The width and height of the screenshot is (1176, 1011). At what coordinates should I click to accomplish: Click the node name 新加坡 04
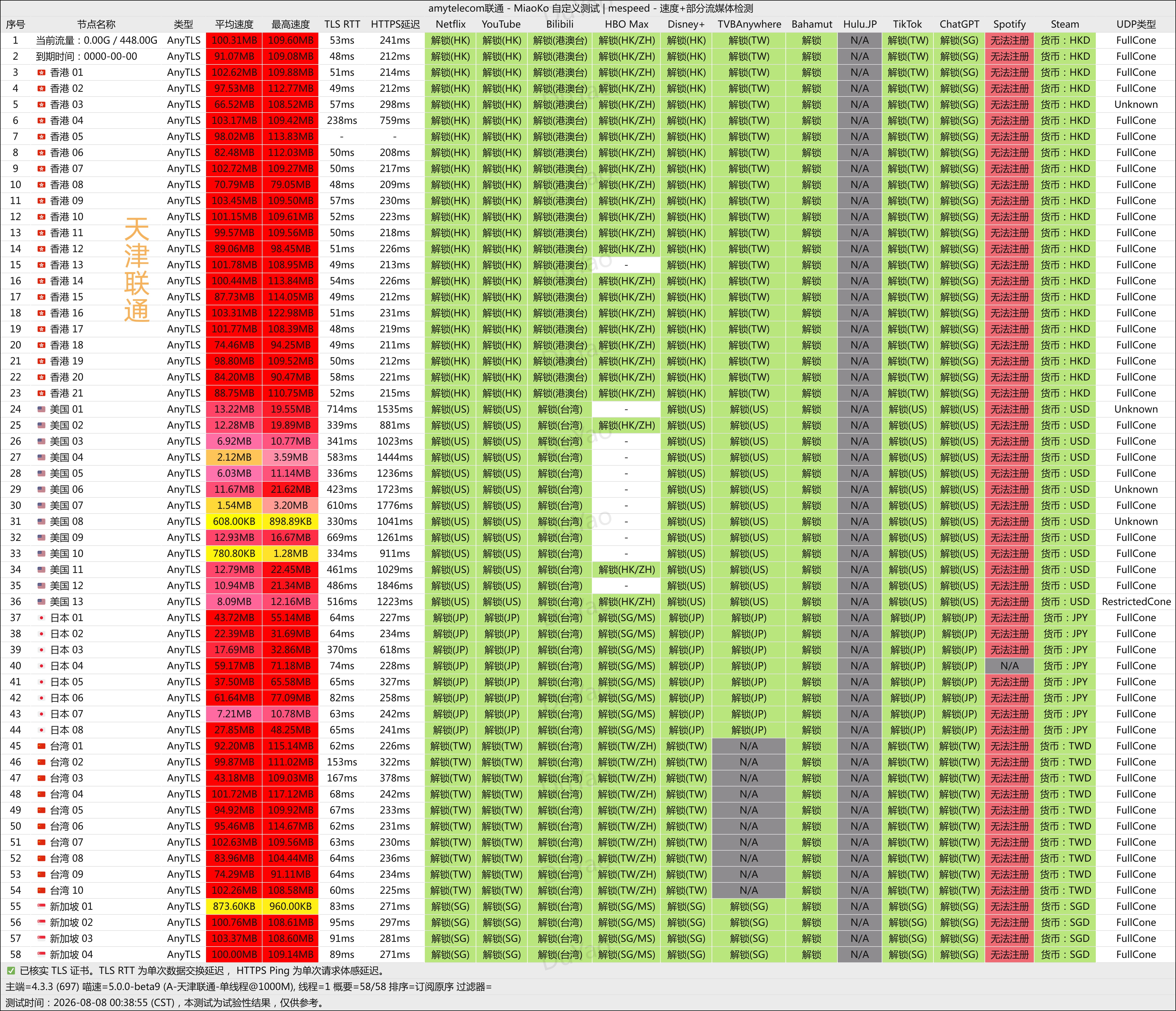71,955
